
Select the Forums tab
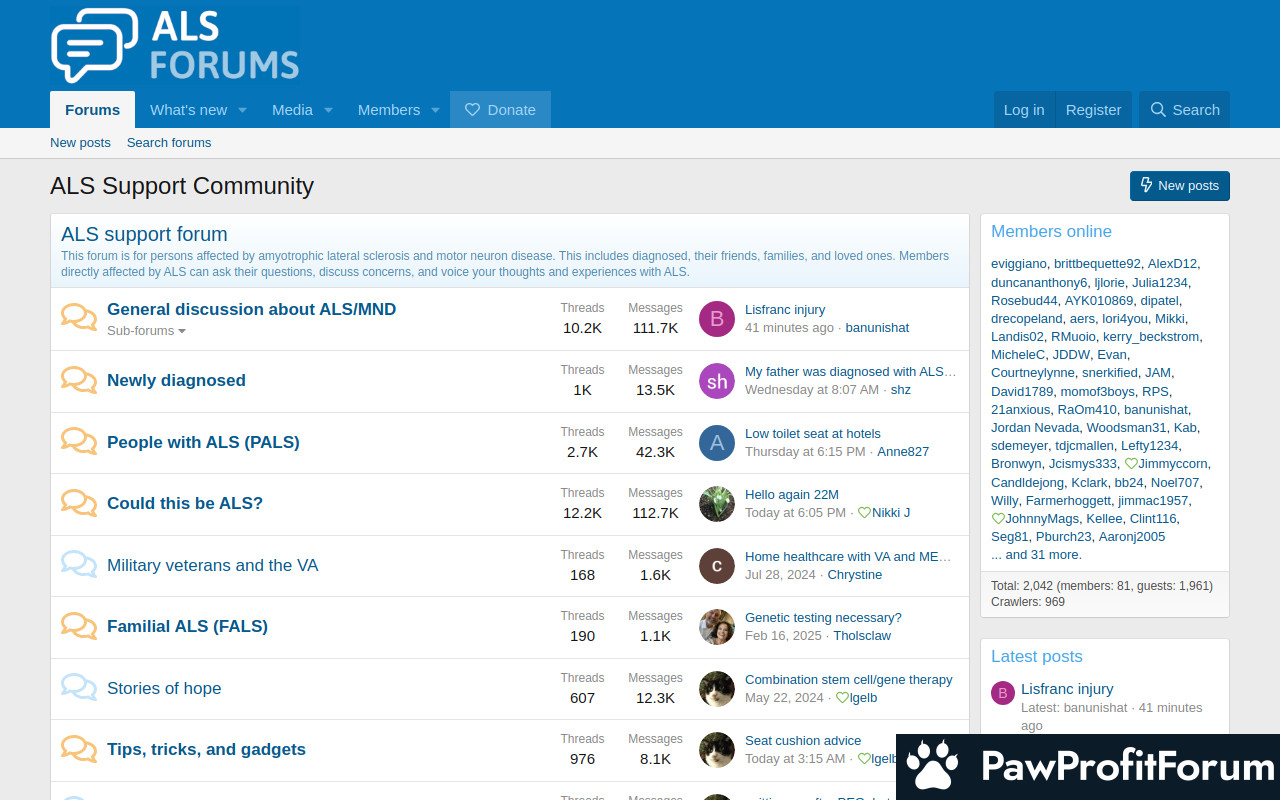tap(93, 110)
